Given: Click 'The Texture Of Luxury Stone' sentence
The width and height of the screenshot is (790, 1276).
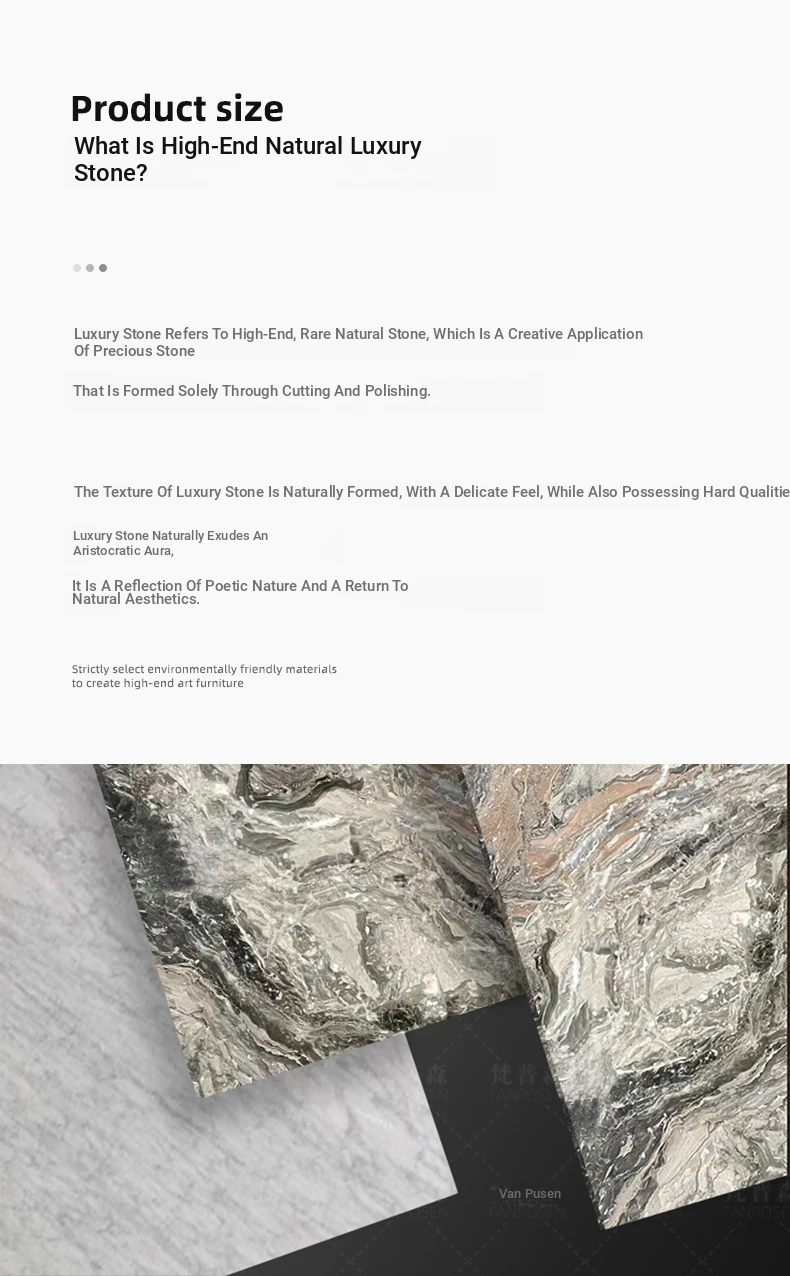Looking at the screenshot, I should tap(431, 492).
